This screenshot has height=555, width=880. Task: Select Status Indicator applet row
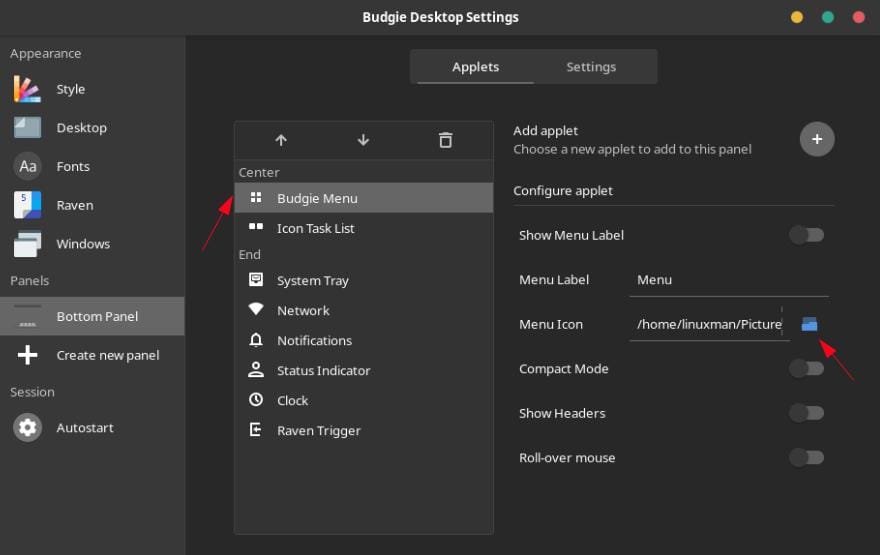point(364,370)
